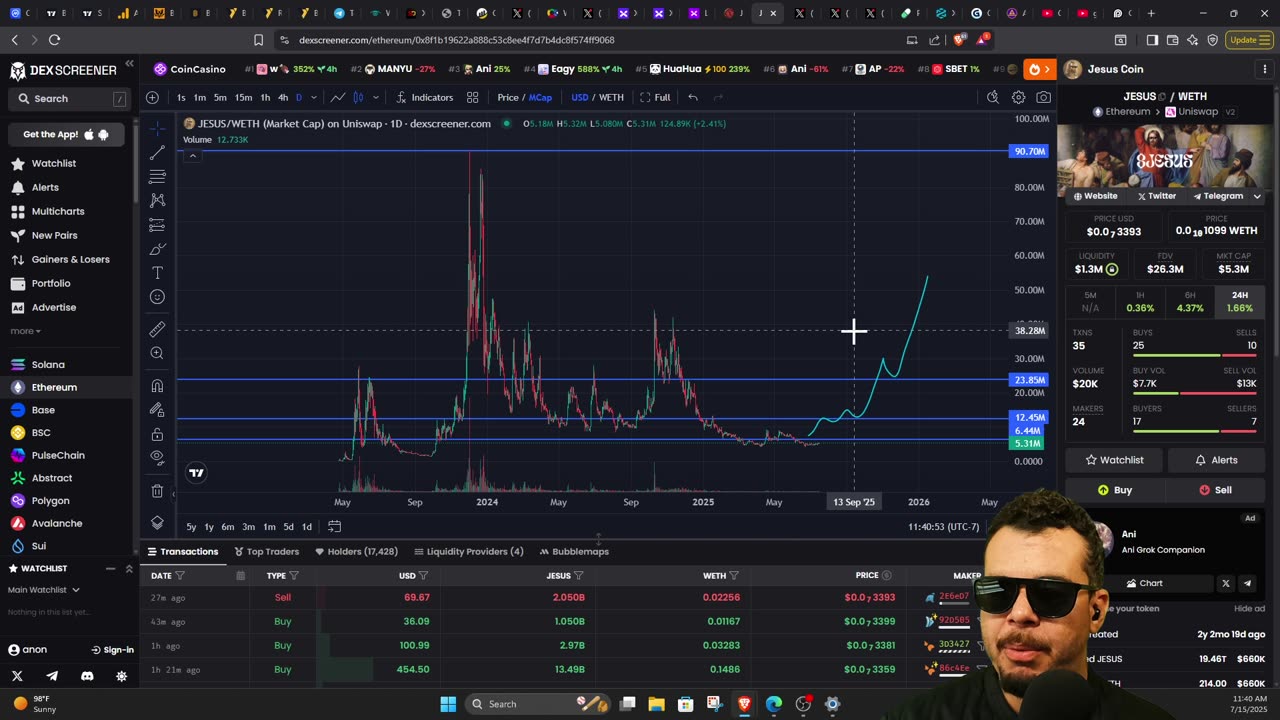
Task: Switch to the Top Traders tab
Action: click(267, 551)
